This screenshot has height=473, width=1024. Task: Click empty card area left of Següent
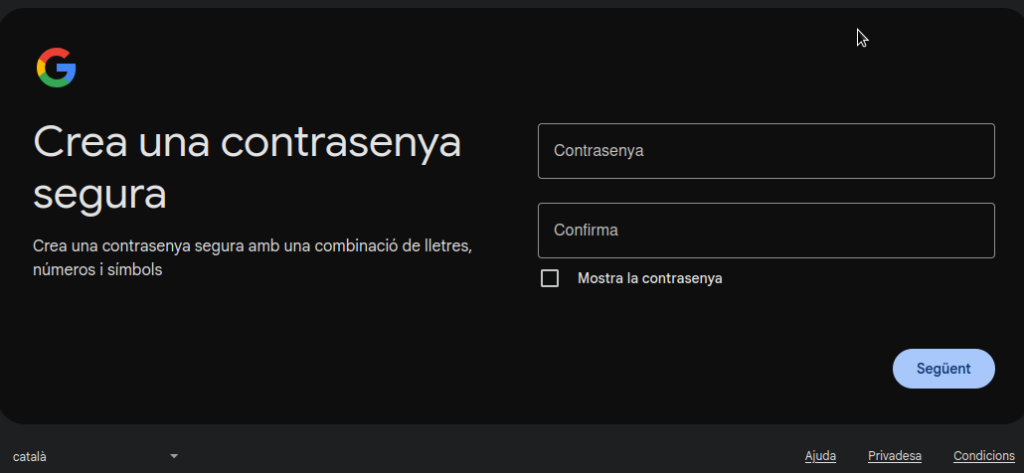(x=700, y=368)
